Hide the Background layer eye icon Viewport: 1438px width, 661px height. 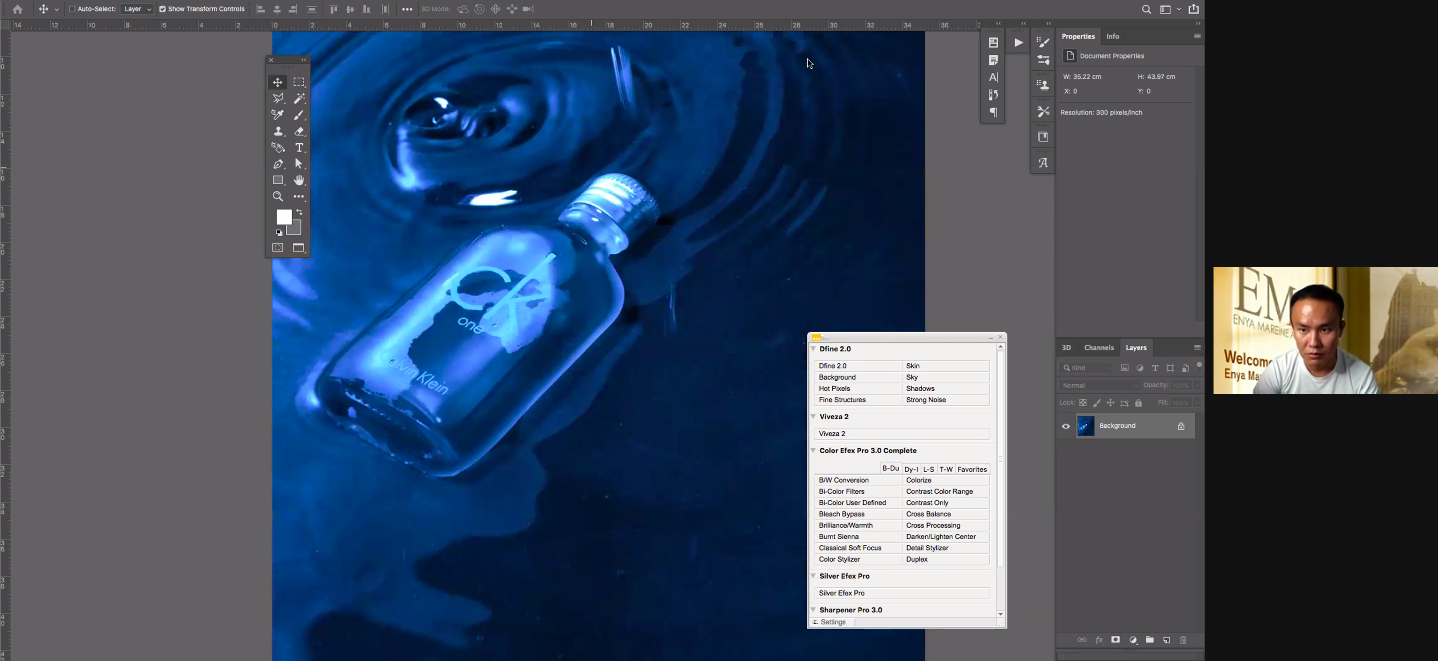[1066, 426]
